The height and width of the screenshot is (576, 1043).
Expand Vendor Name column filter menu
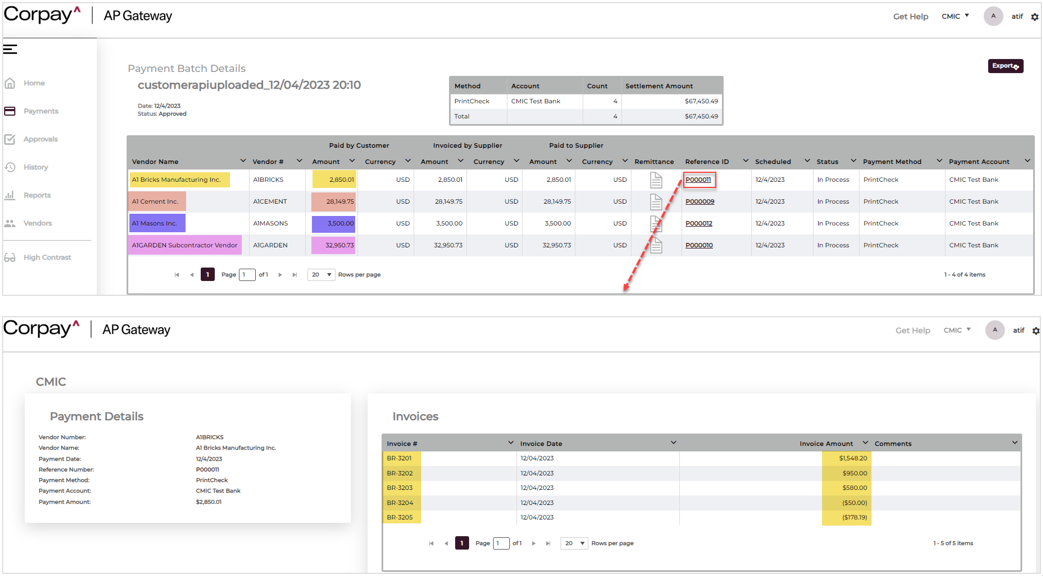point(243,161)
